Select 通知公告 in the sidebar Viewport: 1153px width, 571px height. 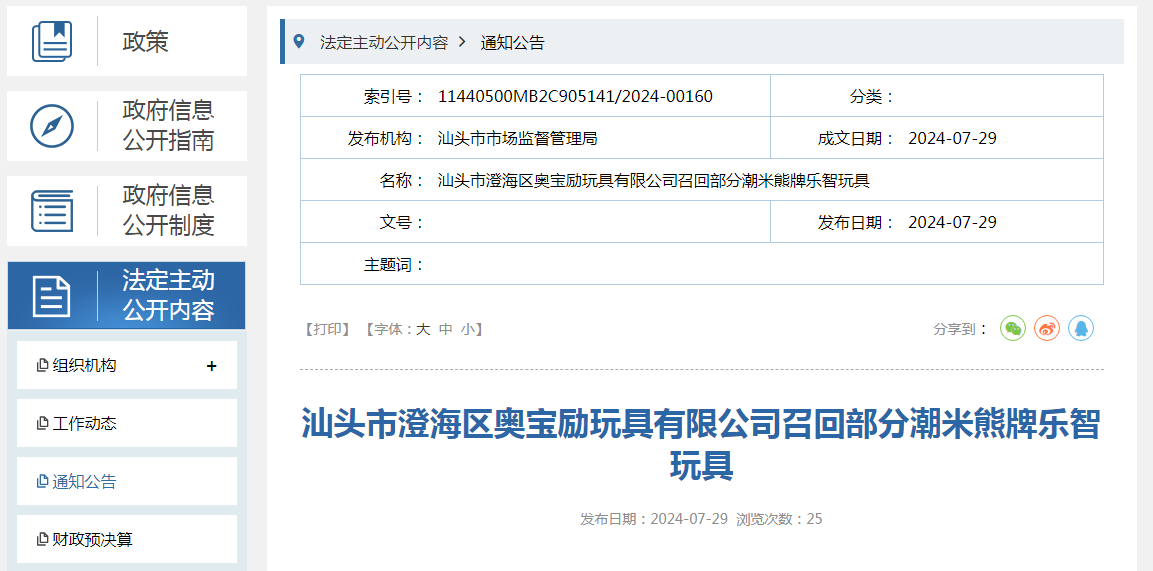click(x=84, y=482)
